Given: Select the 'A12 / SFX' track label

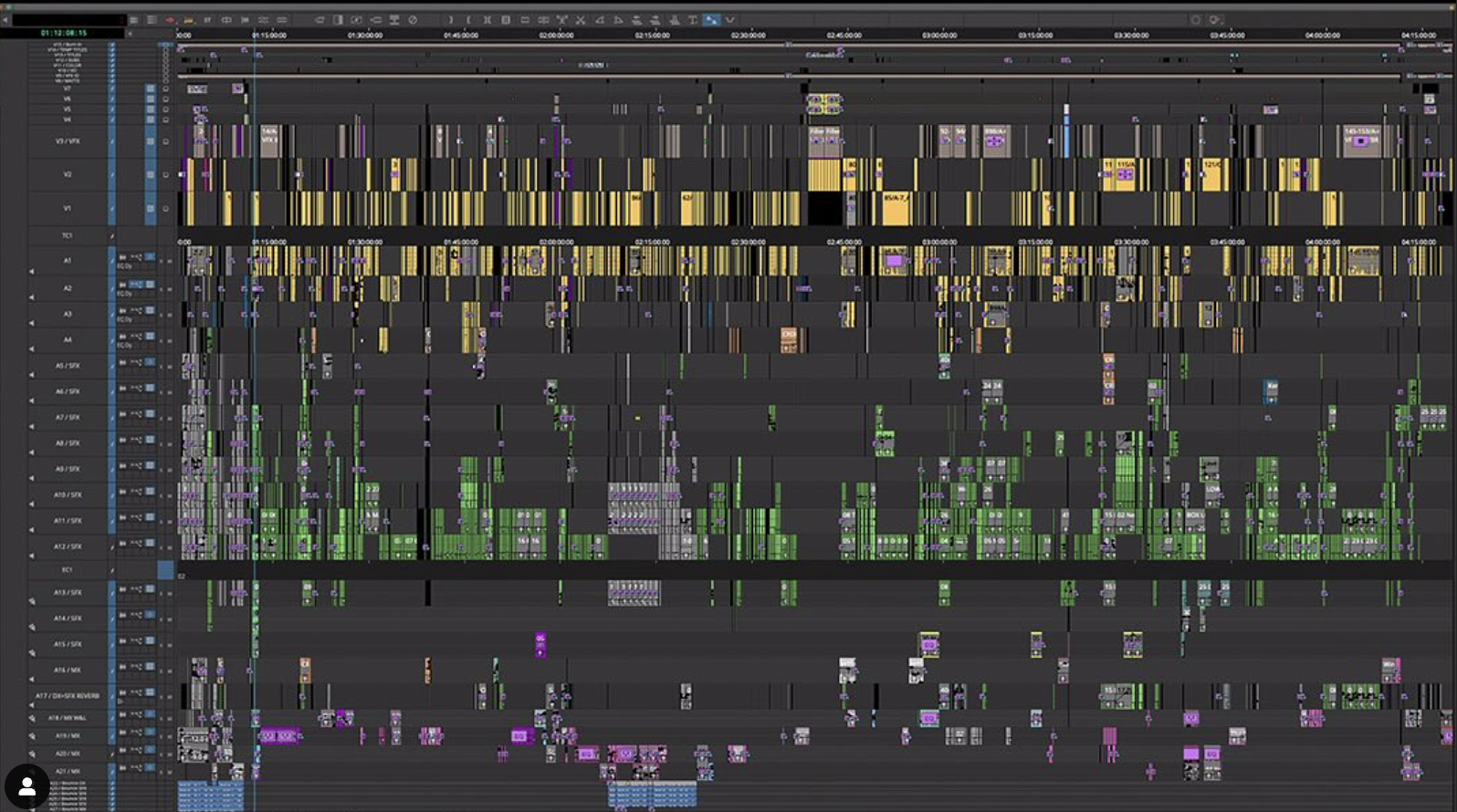Looking at the screenshot, I should [x=68, y=547].
